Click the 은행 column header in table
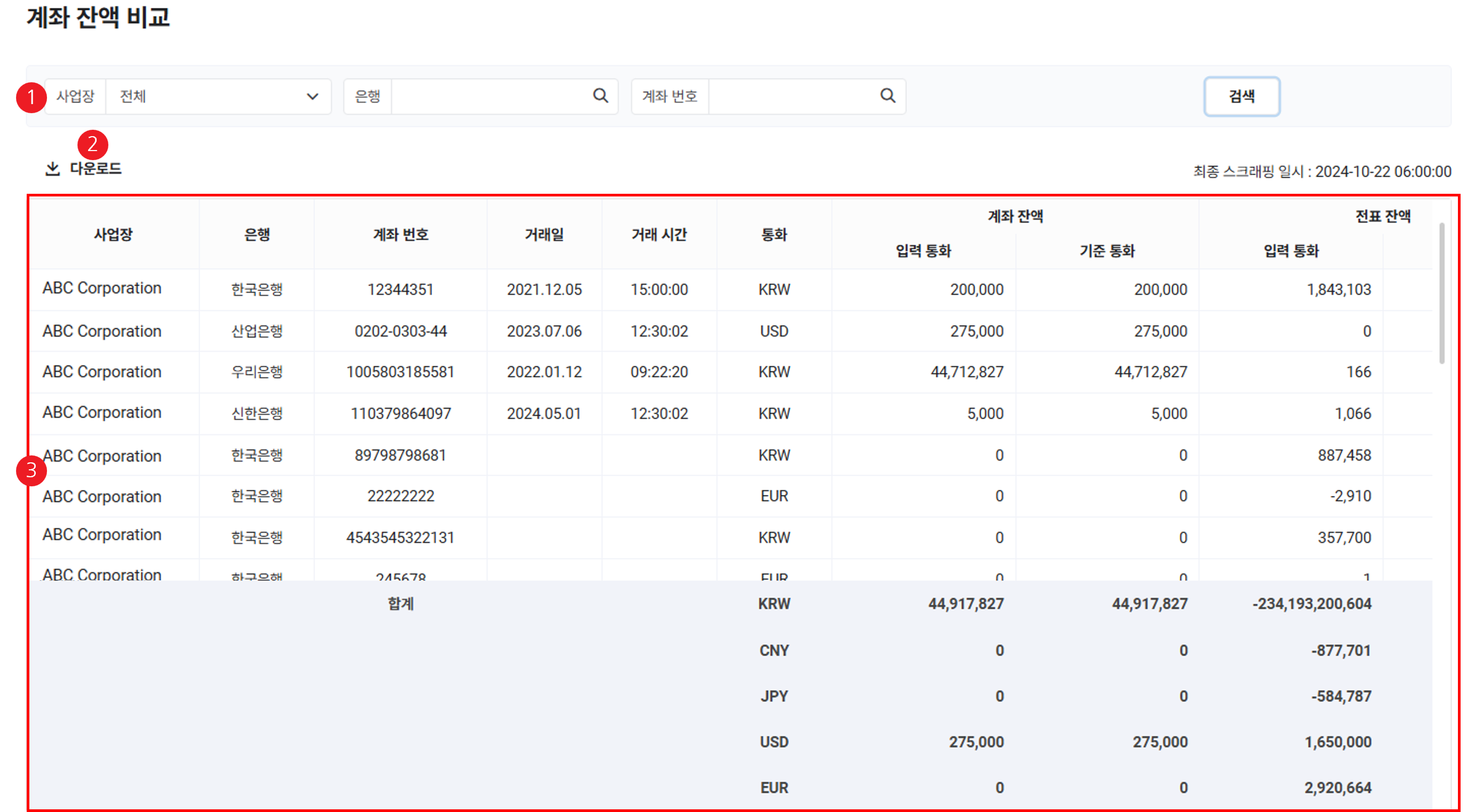 click(257, 234)
